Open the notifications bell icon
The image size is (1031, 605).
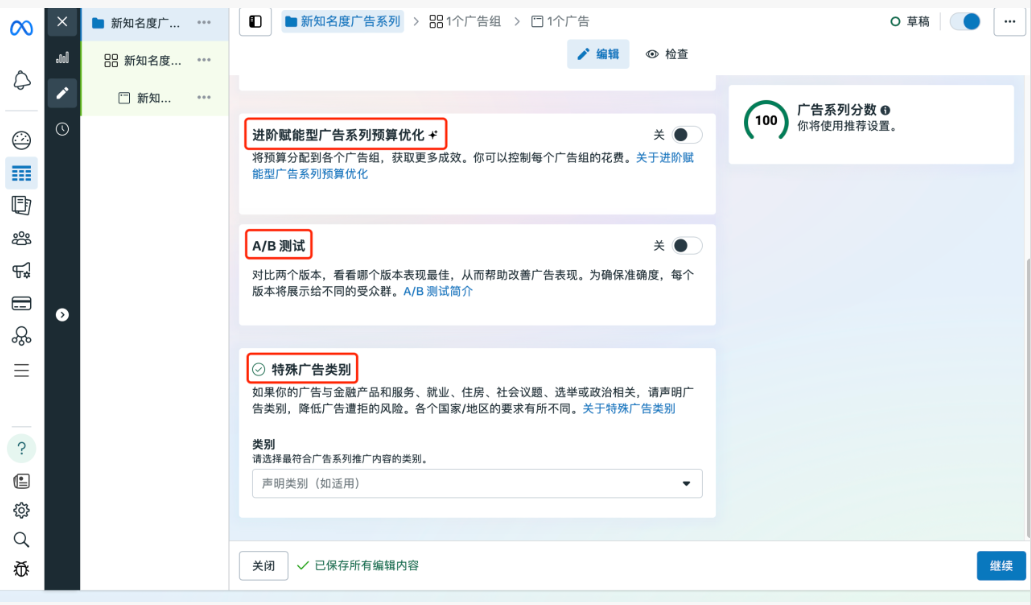(21, 81)
